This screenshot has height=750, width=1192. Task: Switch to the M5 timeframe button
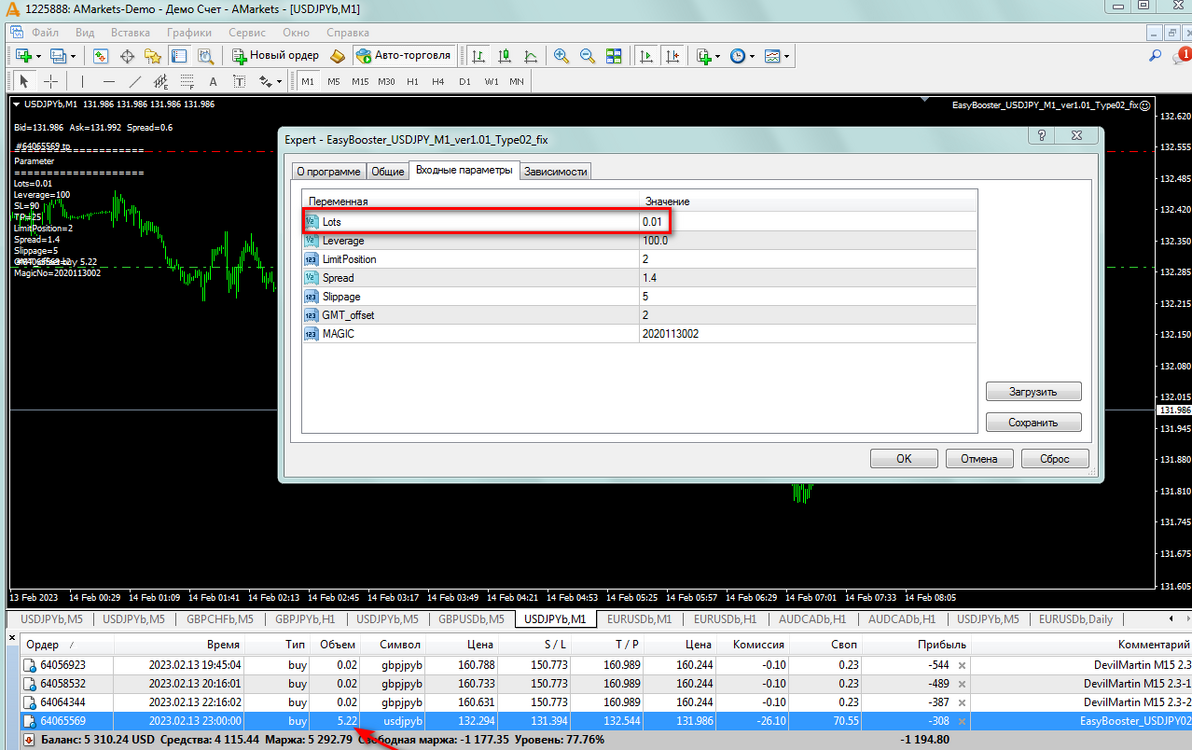[334, 81]
